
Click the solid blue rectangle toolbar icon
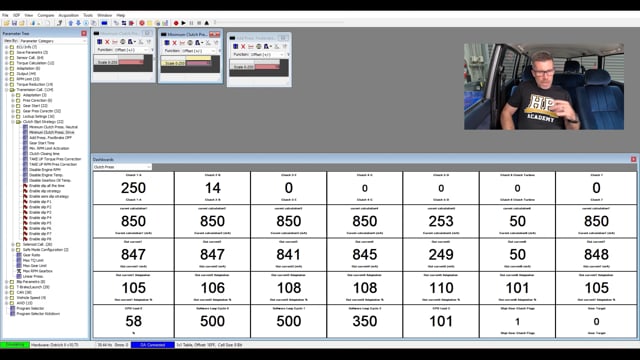104,23
